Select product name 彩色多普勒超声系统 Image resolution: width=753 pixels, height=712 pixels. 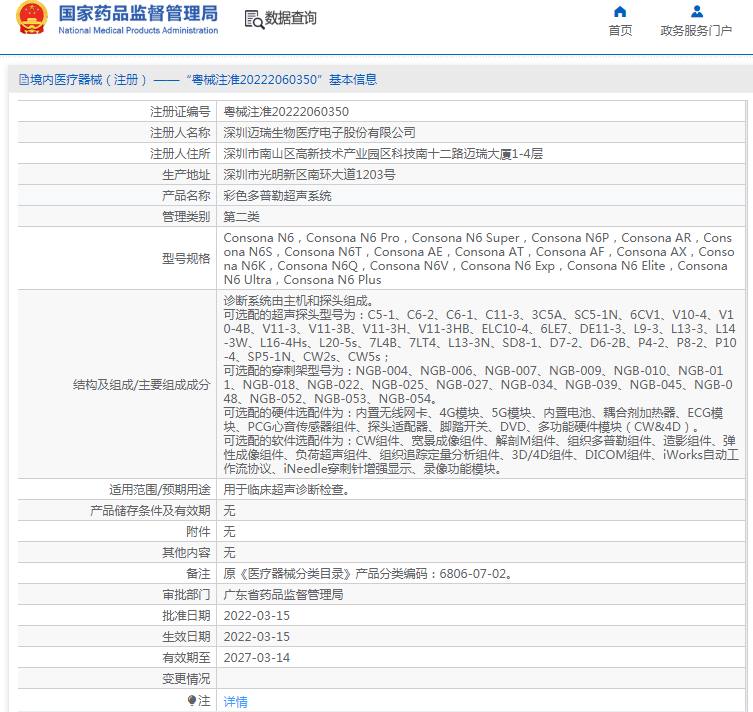(278, 196)
